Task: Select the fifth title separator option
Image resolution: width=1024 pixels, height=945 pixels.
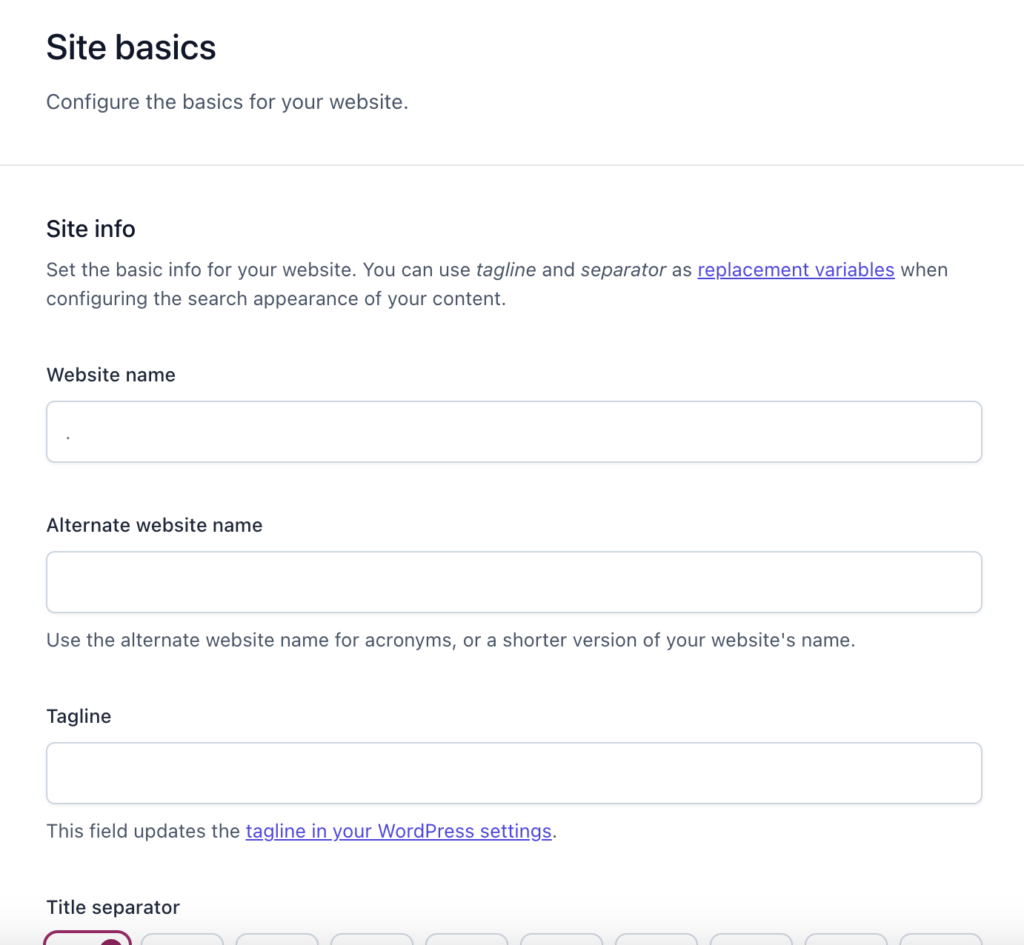Action: click(466, 939)
